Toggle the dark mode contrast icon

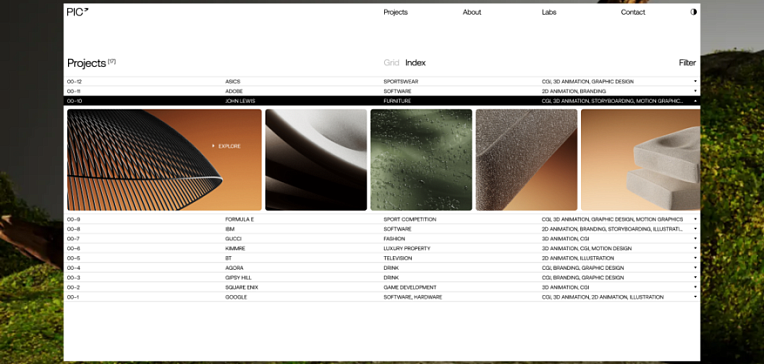[693, 12]
